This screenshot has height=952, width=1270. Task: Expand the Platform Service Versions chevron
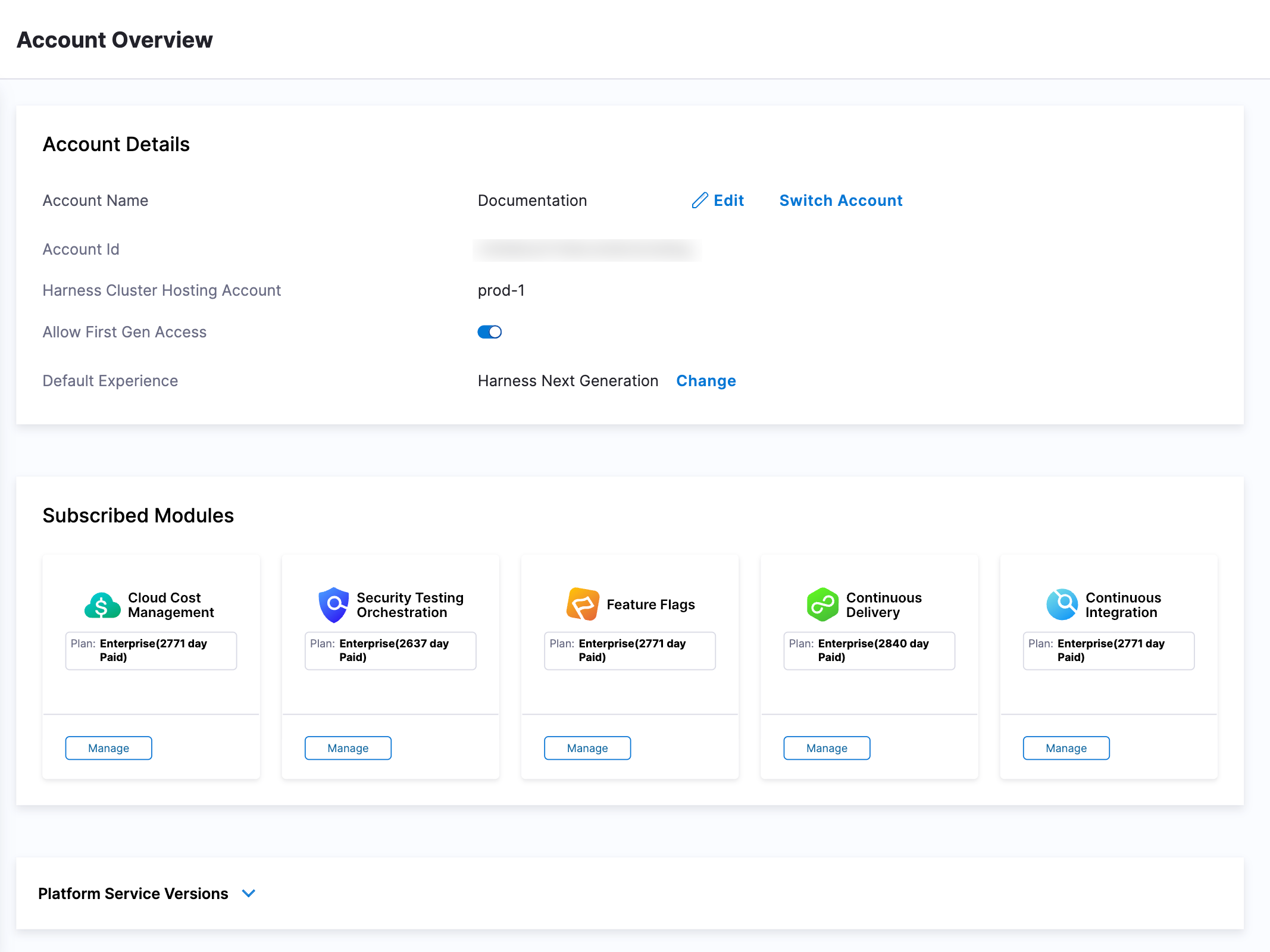click(x=249, y=893)
